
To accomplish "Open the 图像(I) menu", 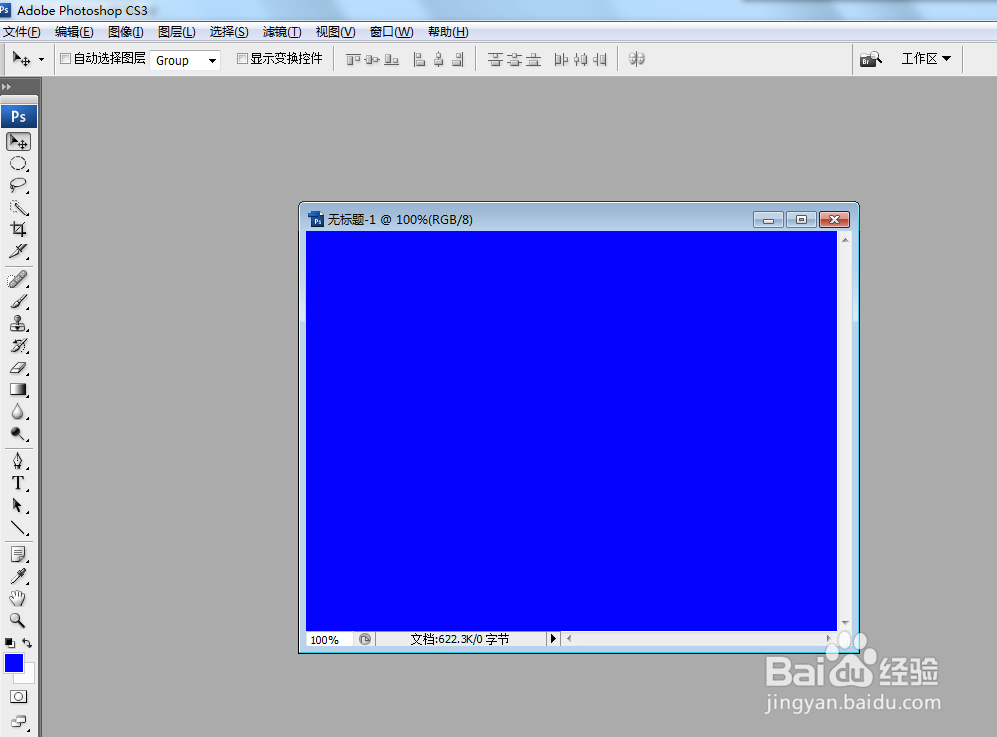I will [125, 32].
